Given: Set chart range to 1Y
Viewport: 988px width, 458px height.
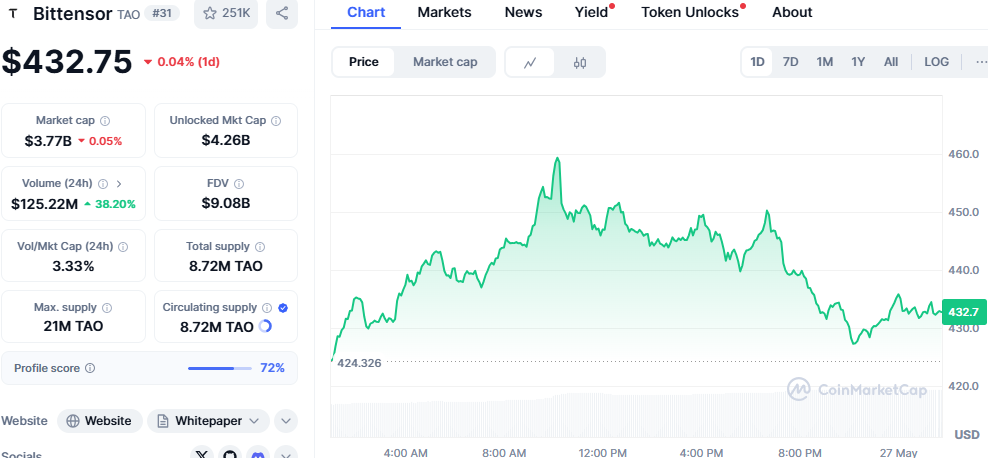Looking at the screenshot, I should pos(858,62).
